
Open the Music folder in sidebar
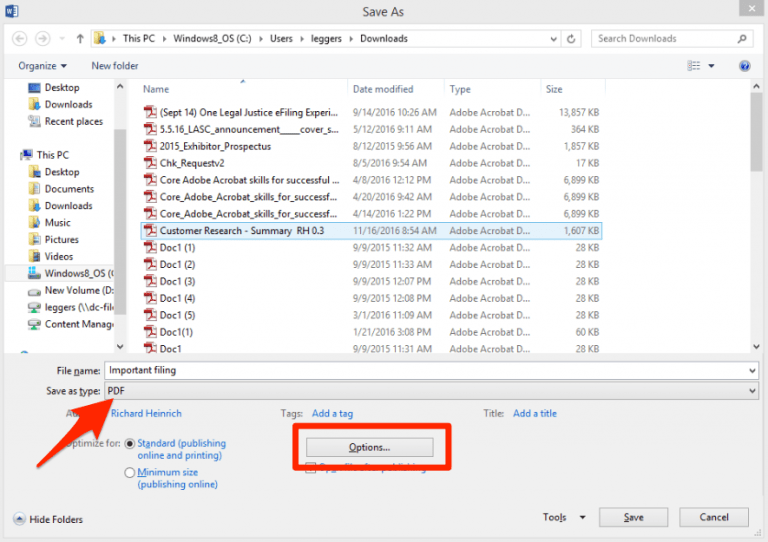coord(58,223)
